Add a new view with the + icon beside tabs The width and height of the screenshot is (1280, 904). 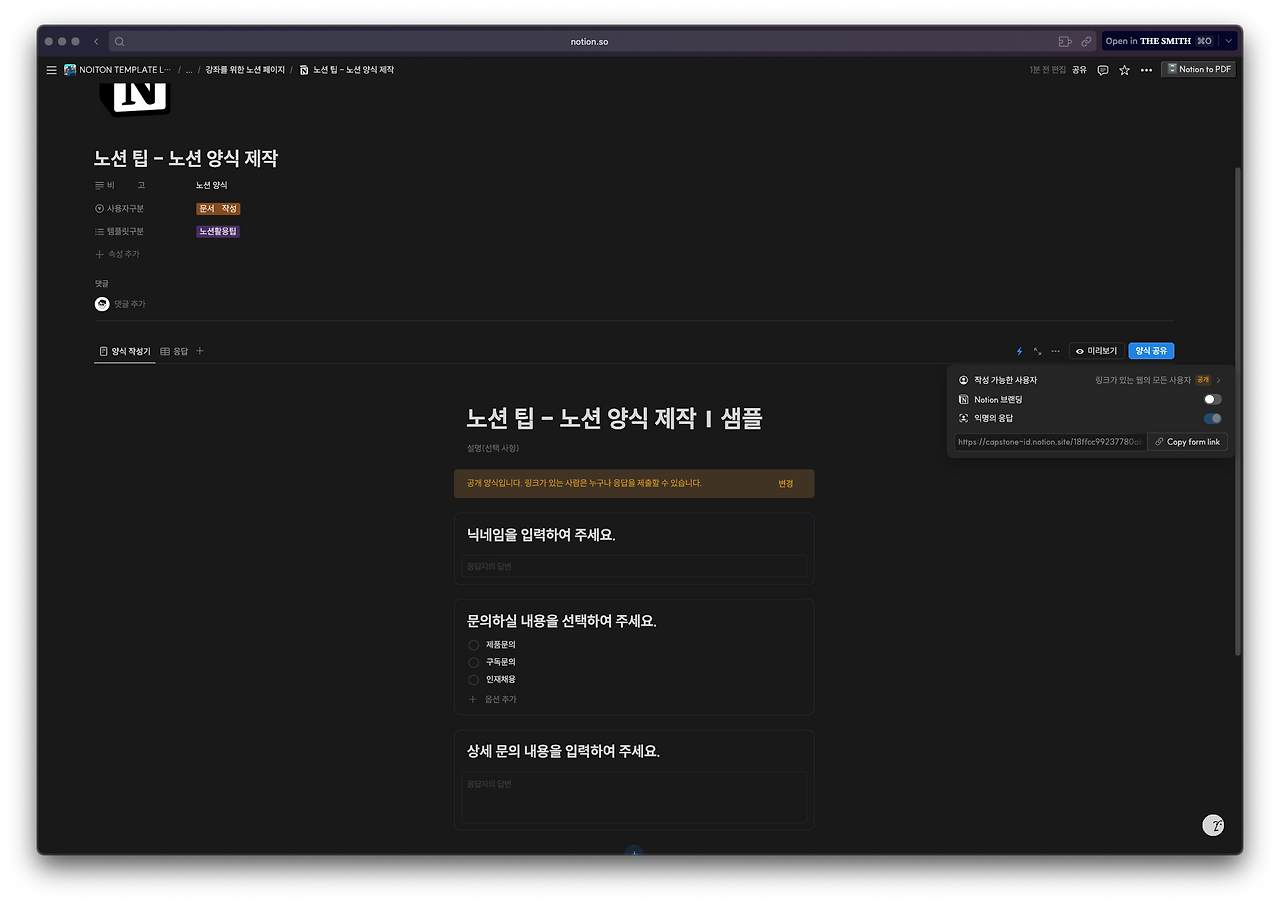[199, 351]
